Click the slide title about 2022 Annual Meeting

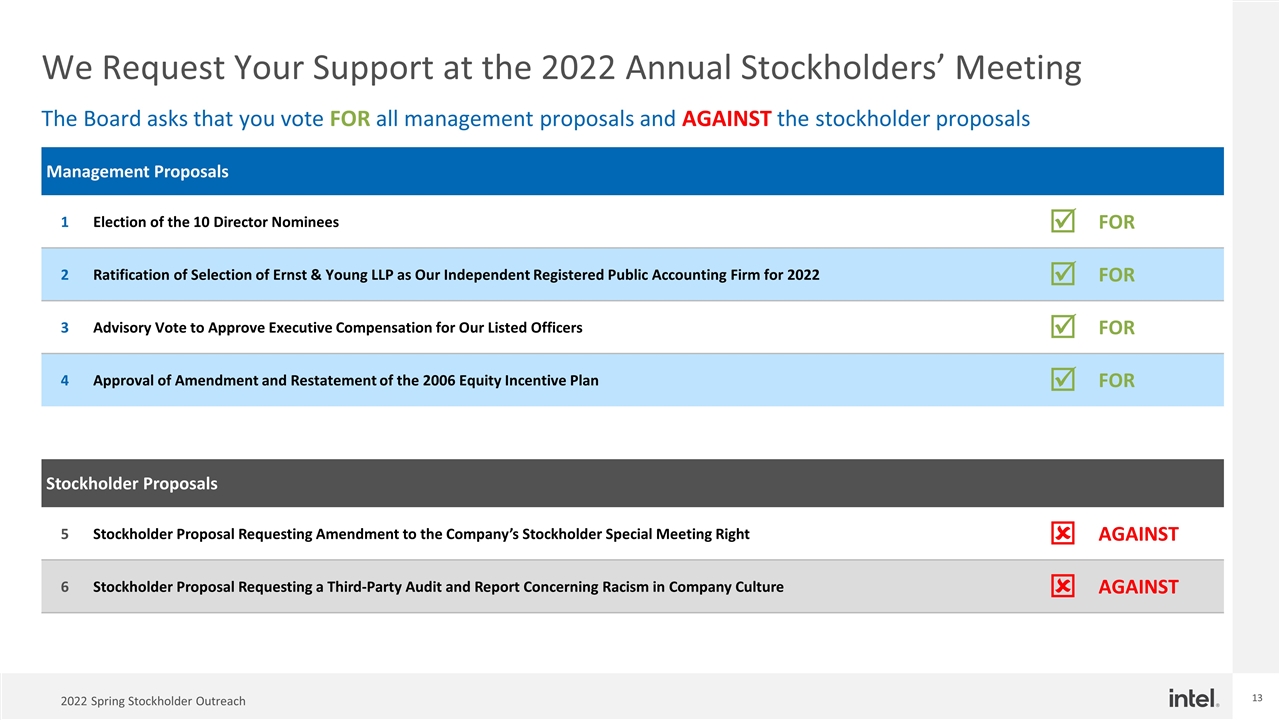coord(561,68)
